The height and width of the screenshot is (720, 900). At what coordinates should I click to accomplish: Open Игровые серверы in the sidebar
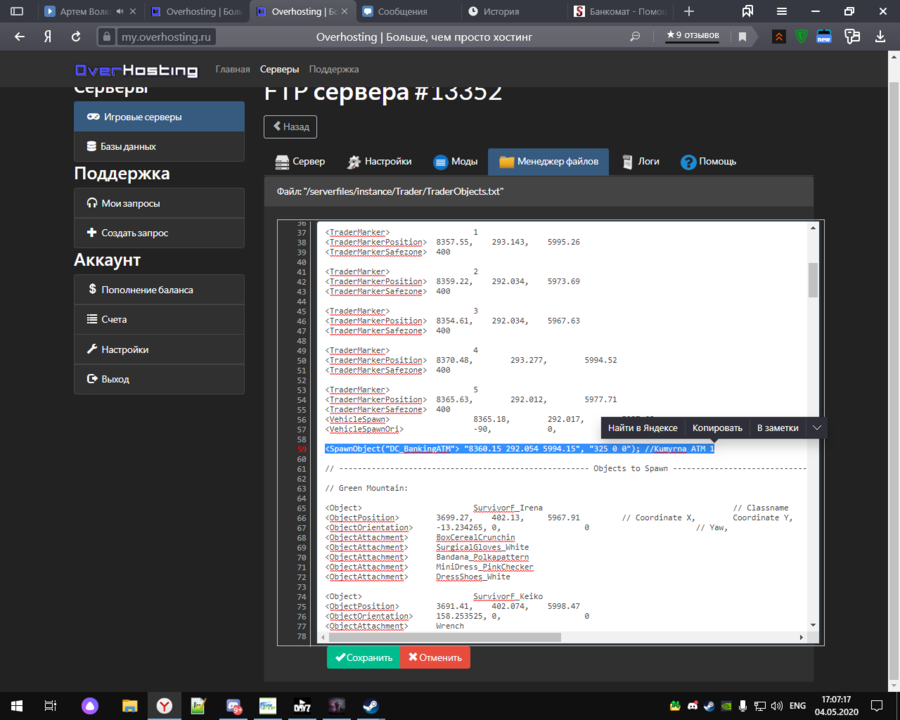(159, 117)
